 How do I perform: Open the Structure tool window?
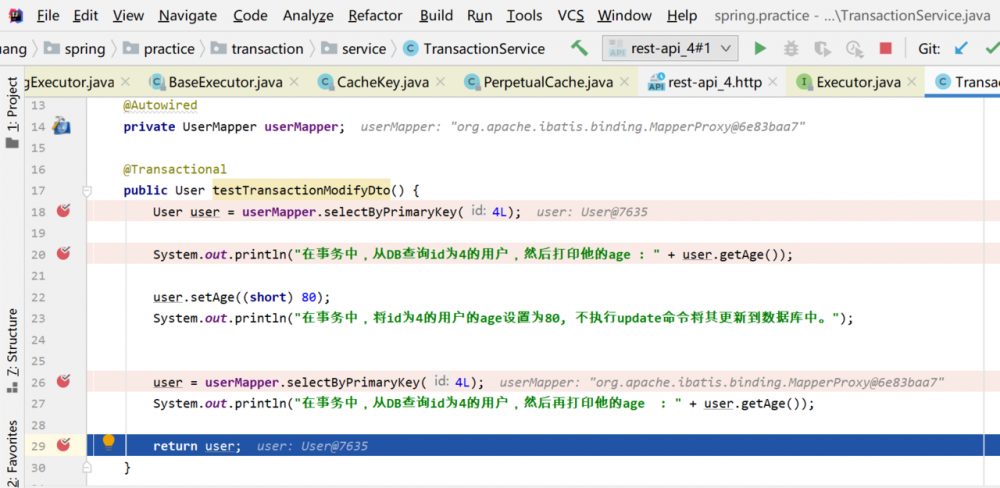12,350
